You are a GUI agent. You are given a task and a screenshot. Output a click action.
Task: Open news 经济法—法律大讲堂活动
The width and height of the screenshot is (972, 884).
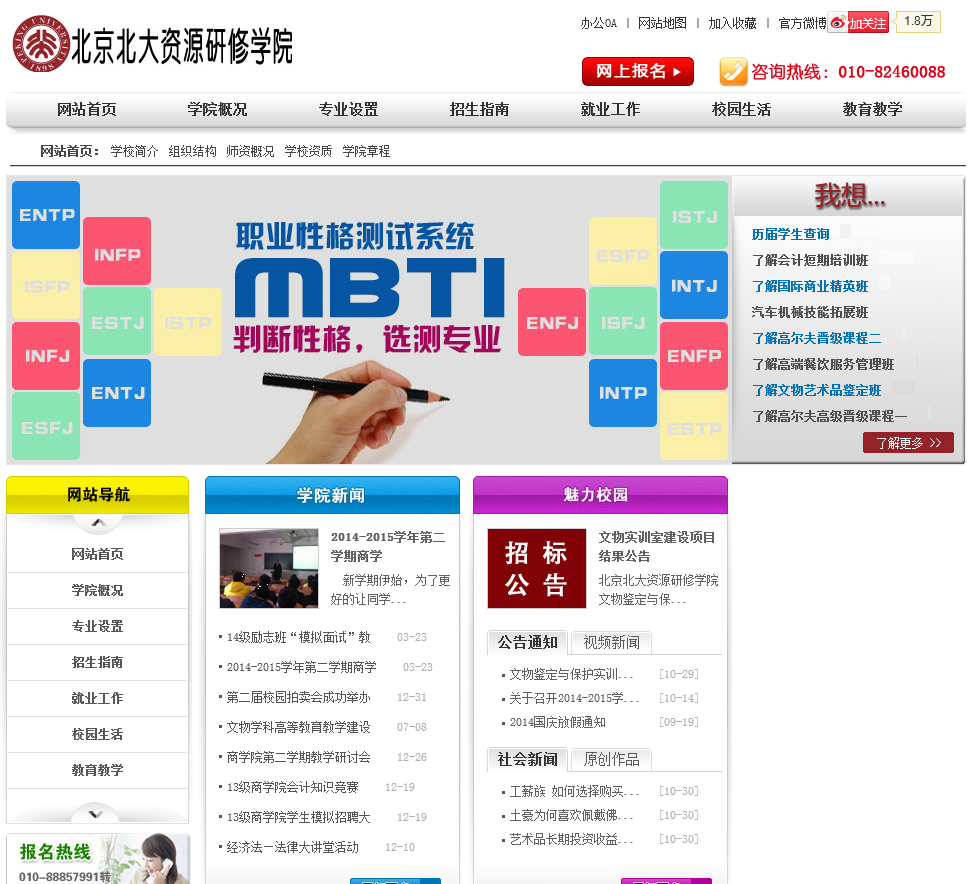click(x=293, y=847)
